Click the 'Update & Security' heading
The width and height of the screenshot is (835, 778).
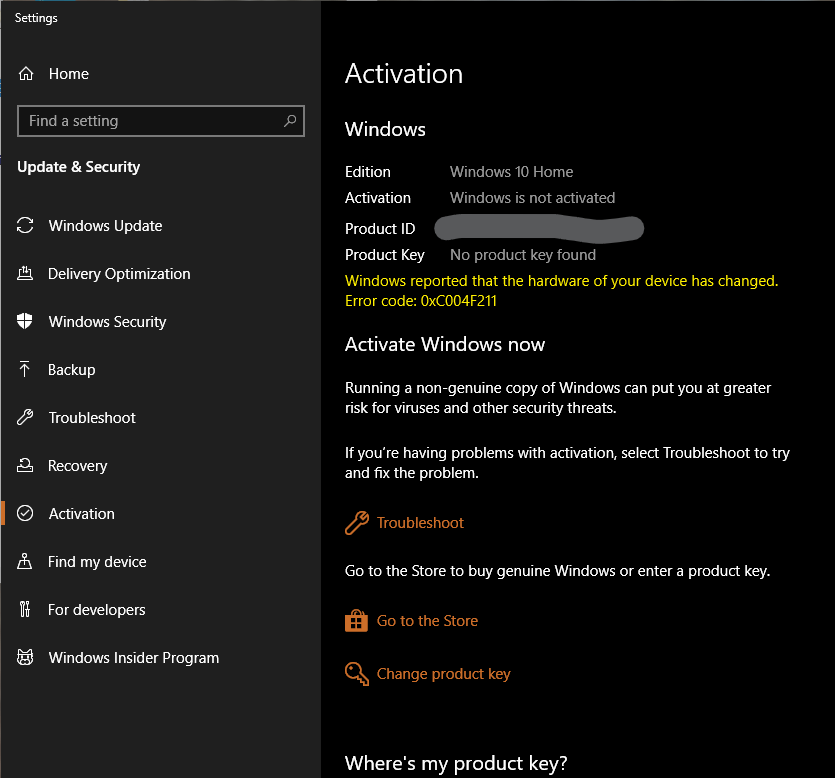point(78,167)
